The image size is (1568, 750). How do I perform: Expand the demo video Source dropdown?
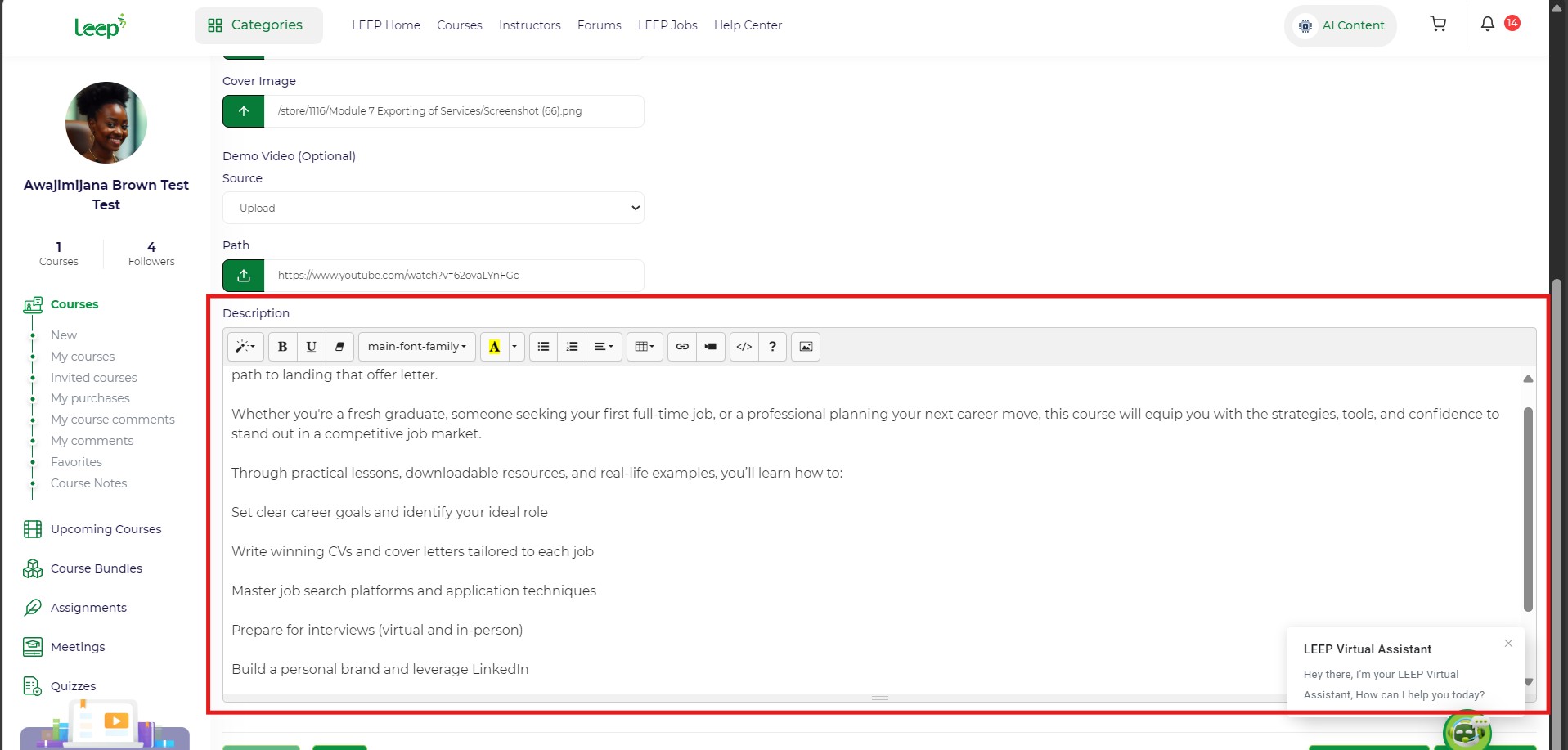[433, 208]
